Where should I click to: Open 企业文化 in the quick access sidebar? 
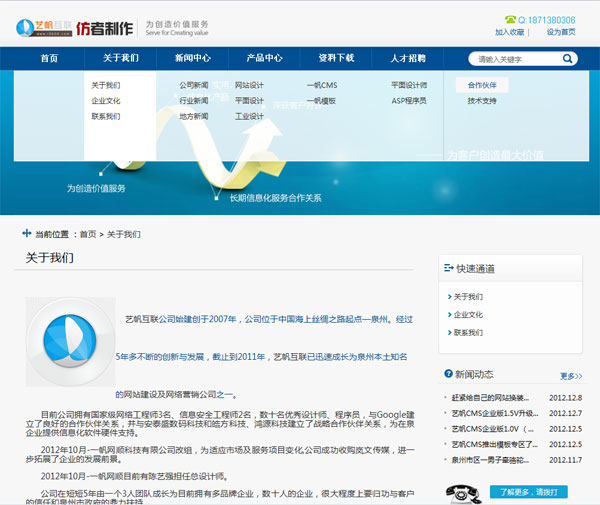468,315
